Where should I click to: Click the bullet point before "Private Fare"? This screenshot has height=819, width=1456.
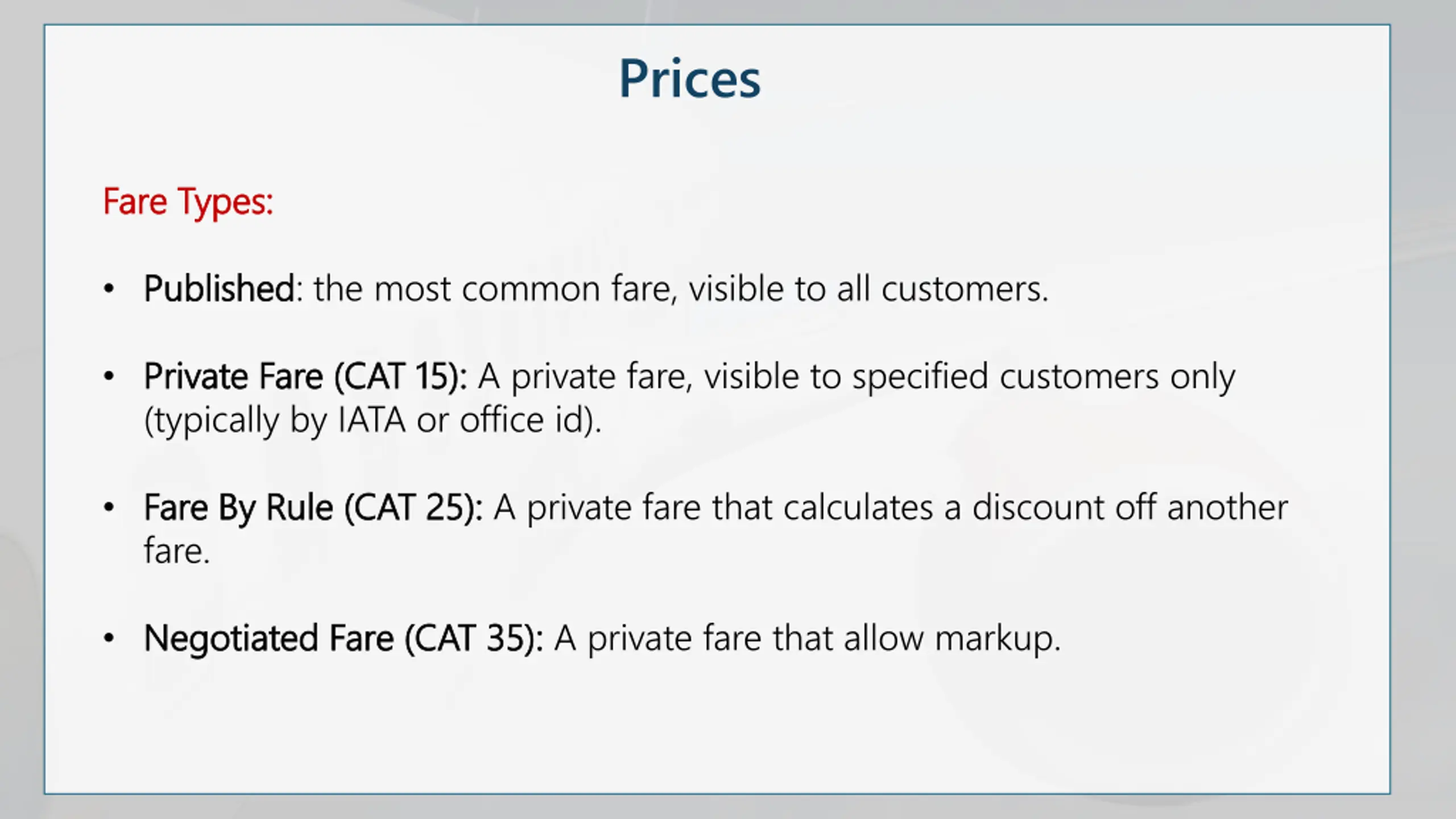(109, 376)
